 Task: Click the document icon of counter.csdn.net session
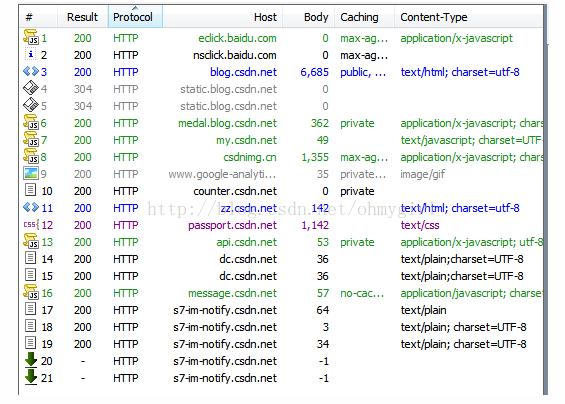31,190
